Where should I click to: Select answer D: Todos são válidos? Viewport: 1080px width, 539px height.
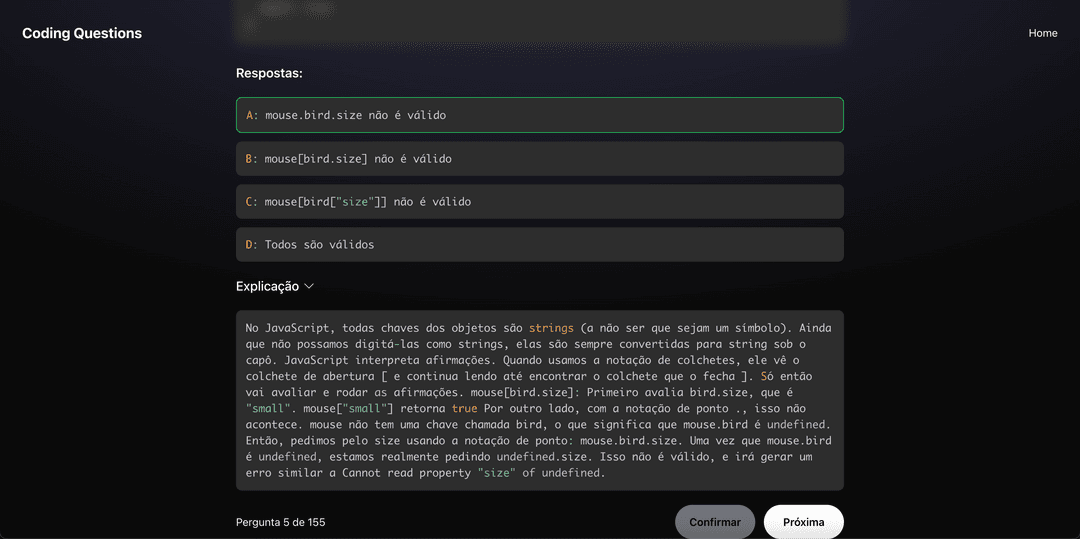pos(539,244)
